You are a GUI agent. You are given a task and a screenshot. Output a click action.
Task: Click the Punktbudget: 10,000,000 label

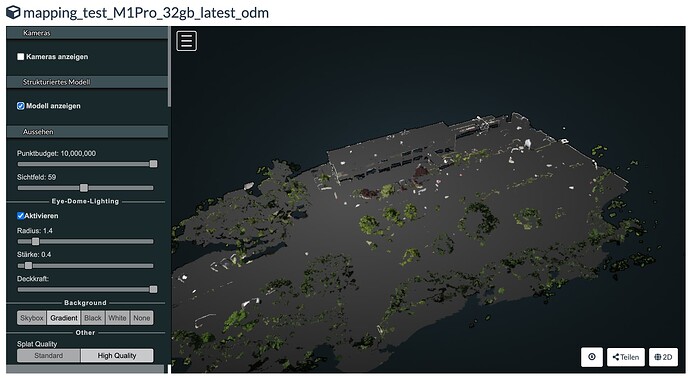(56, 154)
